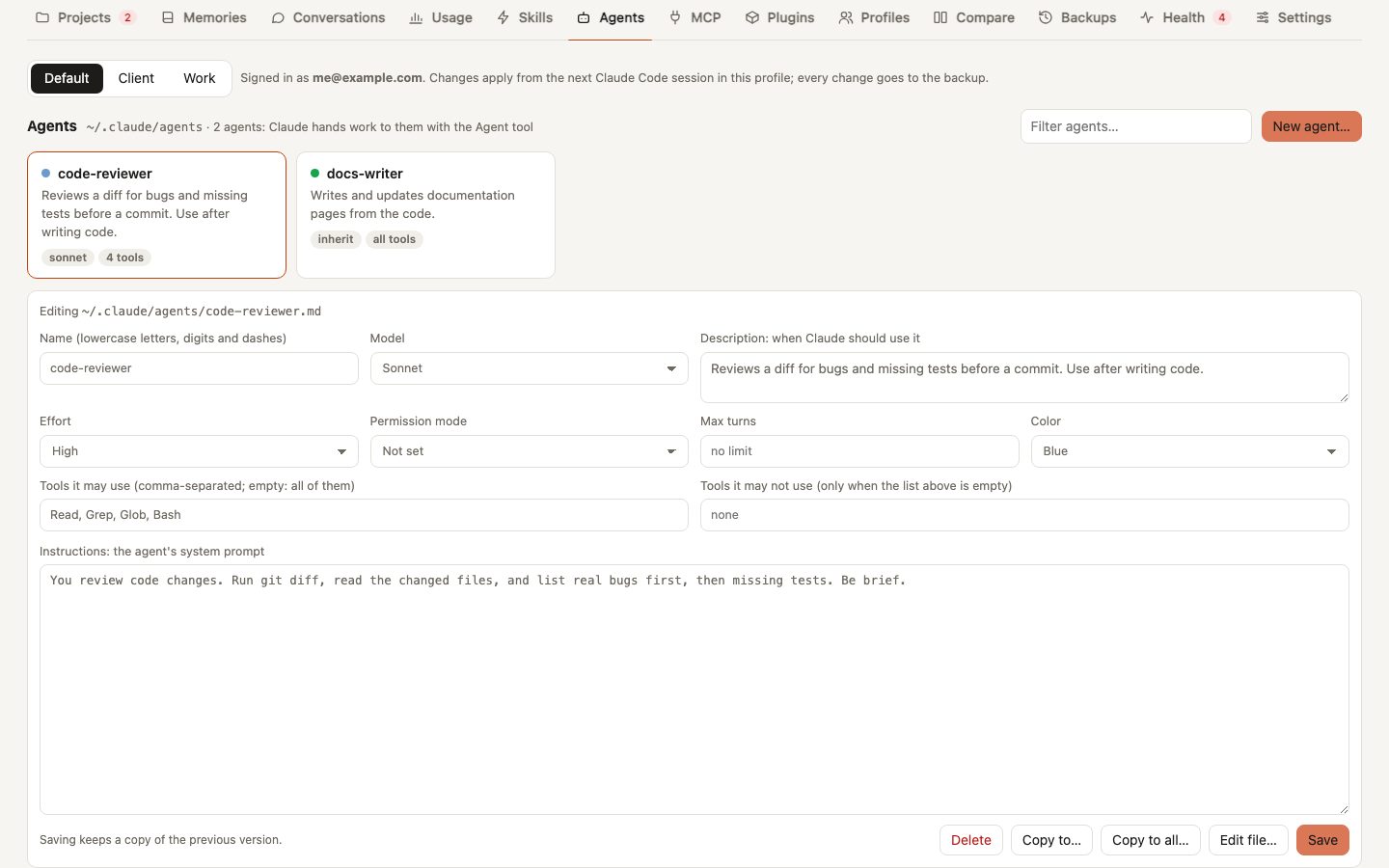Click the Copy to... button
Screen dimensions: 1389x868
point(1051,840)
